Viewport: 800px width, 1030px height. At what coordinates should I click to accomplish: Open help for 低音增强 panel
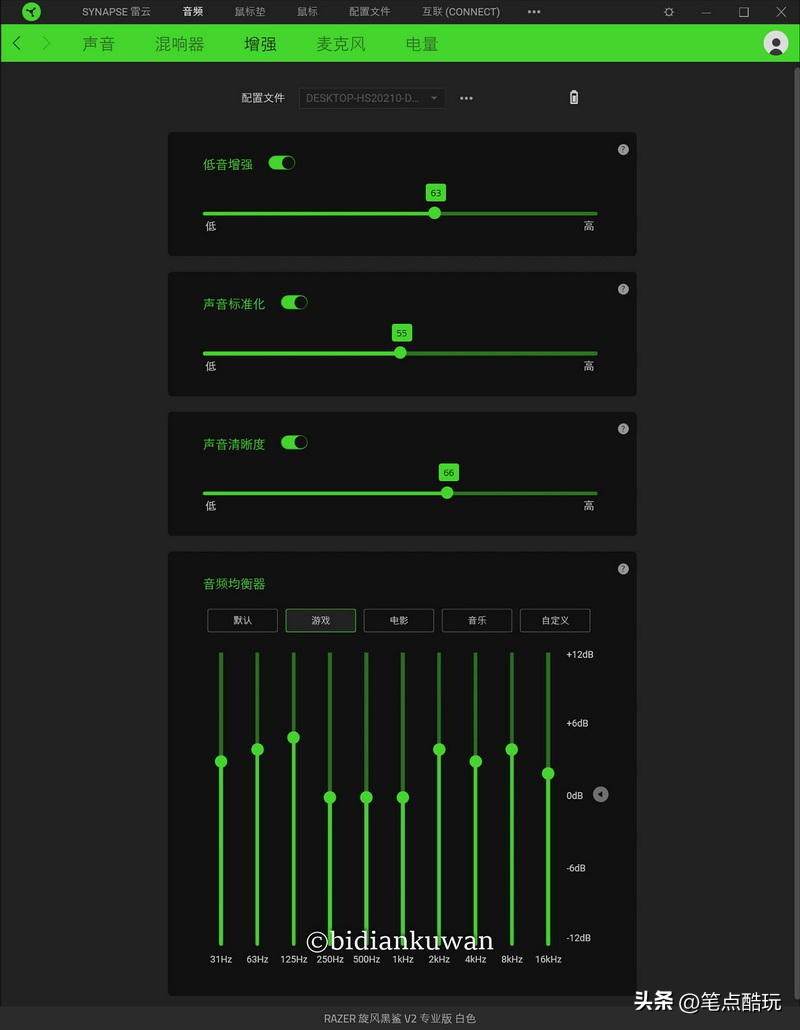623,150
